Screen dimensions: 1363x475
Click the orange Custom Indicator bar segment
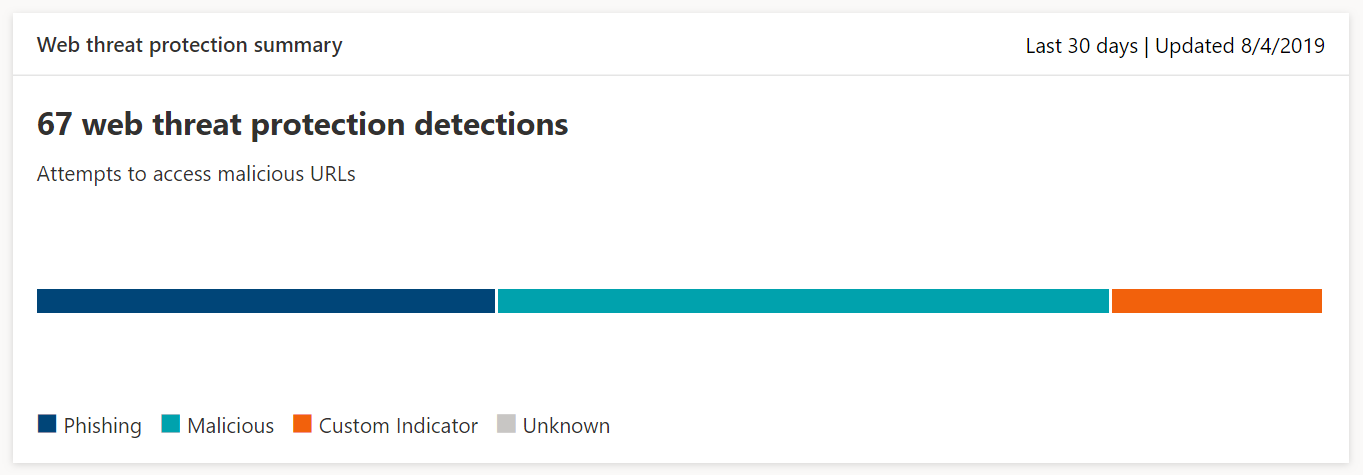coord(1217,301)
